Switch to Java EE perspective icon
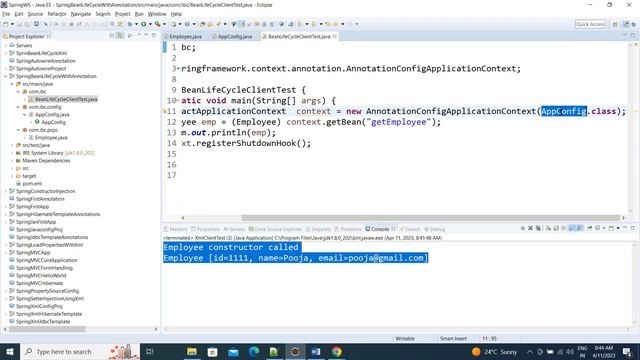Viewport: 640px width, 360px height. [x=626, y=24]
